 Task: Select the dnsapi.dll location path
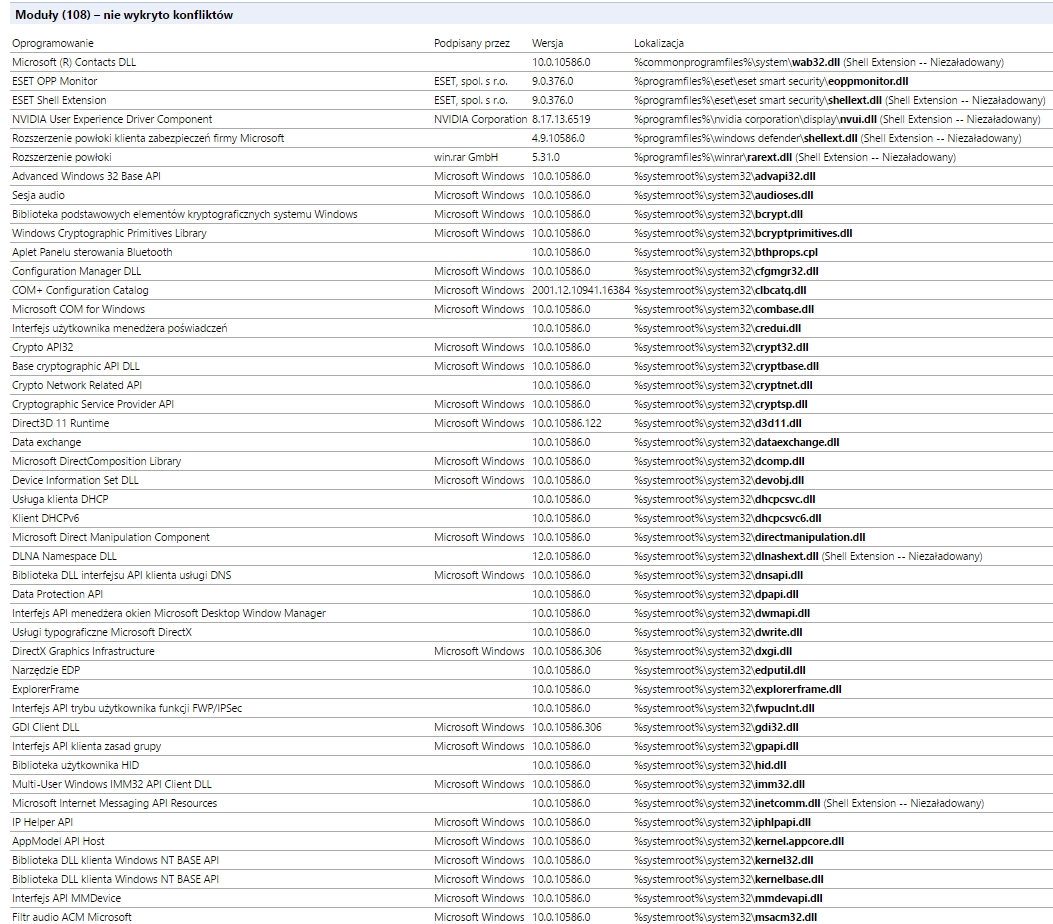719,575
